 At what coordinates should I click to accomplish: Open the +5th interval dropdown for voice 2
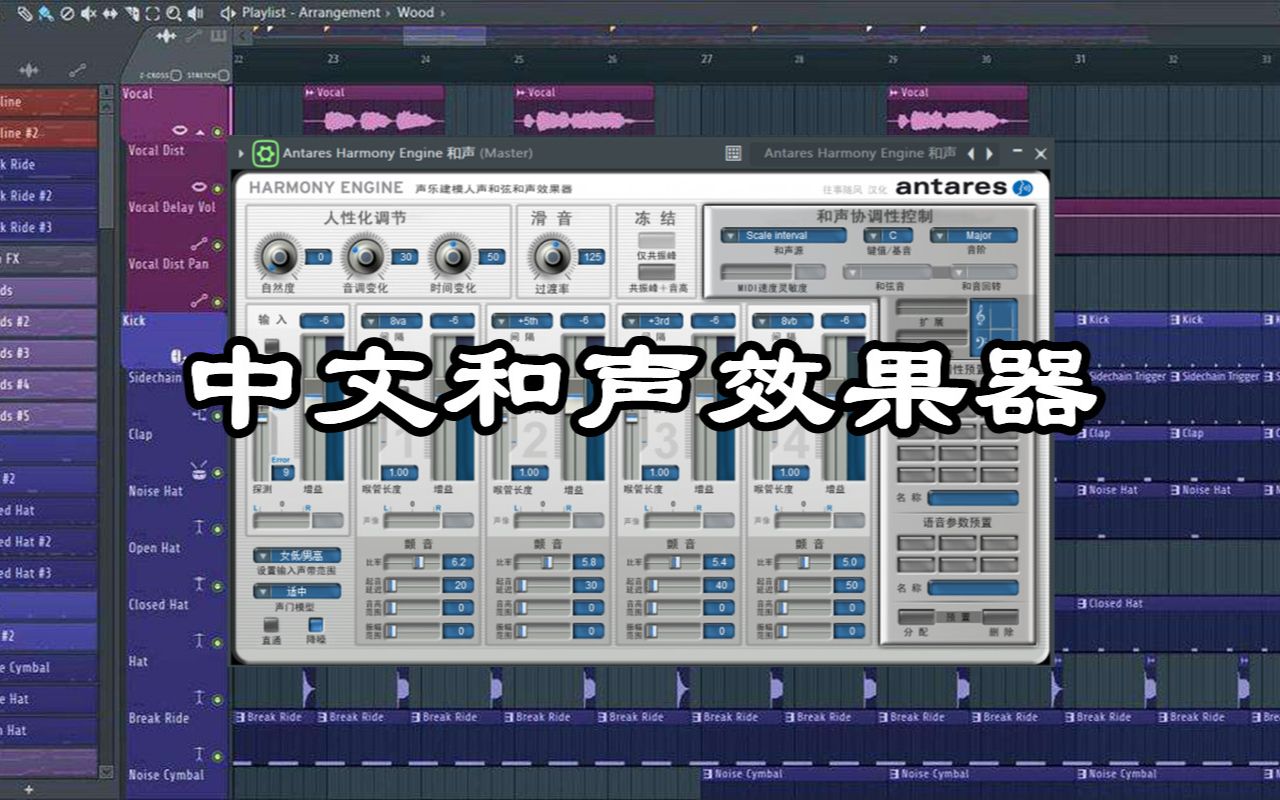pyautogui.click(x=521, y=321)
